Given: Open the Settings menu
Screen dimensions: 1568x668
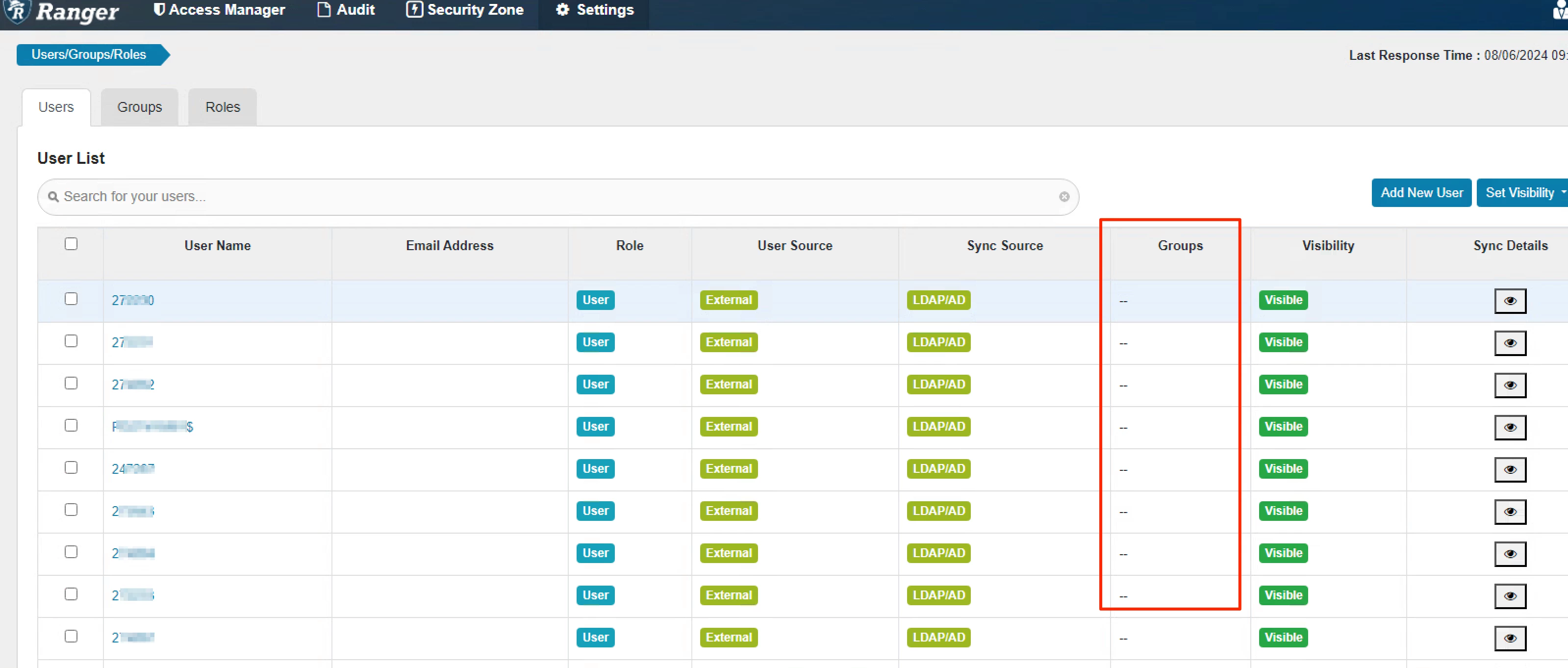Looking at the screenshot, I should pyautogui.click(x=594, y=10).
